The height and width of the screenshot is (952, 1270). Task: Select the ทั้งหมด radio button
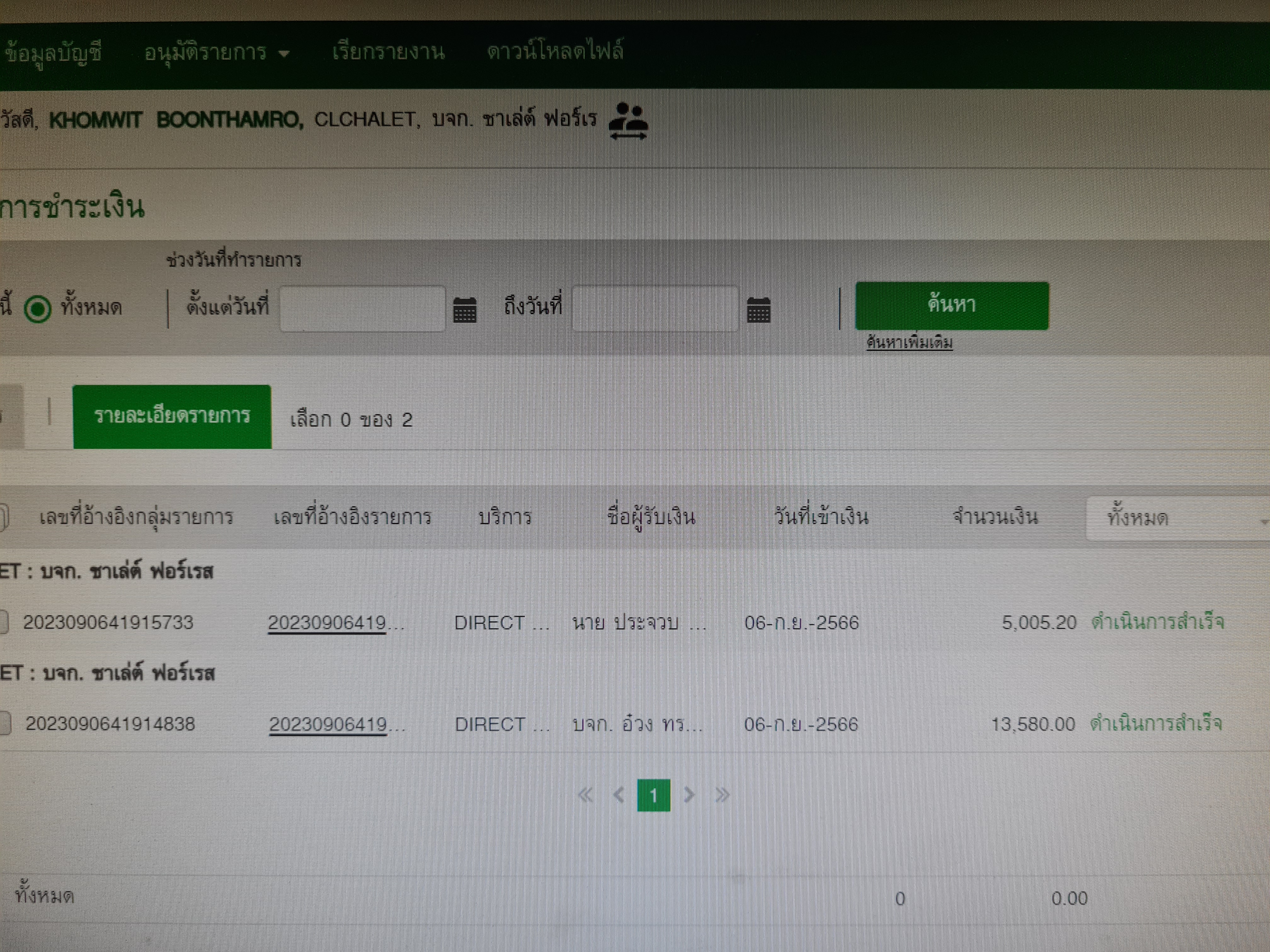tap(38, 309)
